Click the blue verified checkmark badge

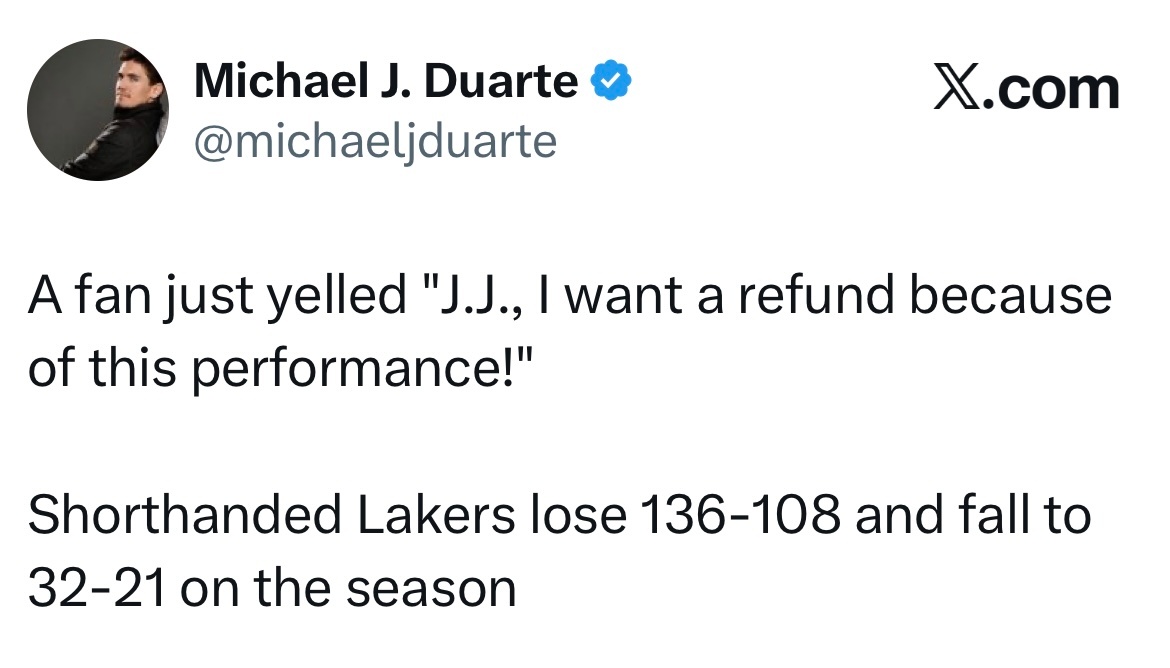point(611,81)
